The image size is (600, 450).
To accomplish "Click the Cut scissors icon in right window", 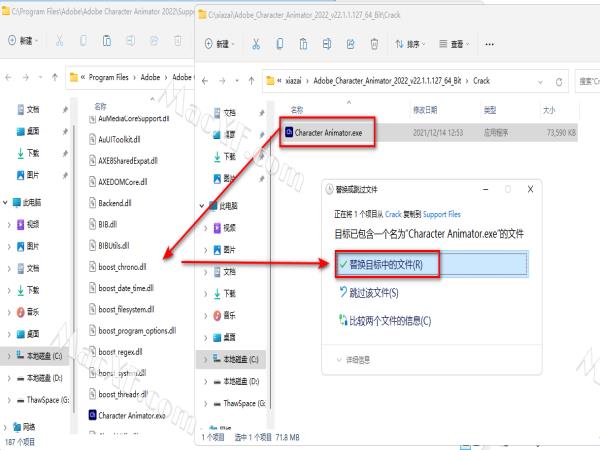I will [256, 44].
